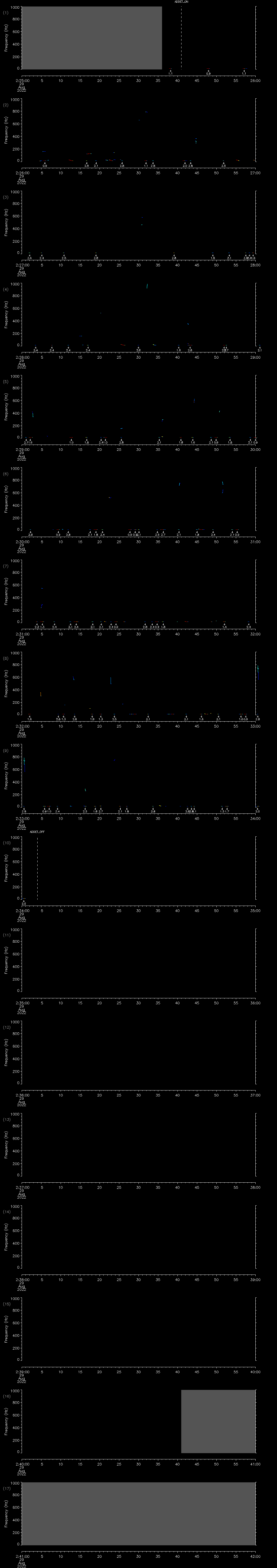Click panel number label (14)
This screenshot has height=1568, width=277.
[x=6, y=1211]
